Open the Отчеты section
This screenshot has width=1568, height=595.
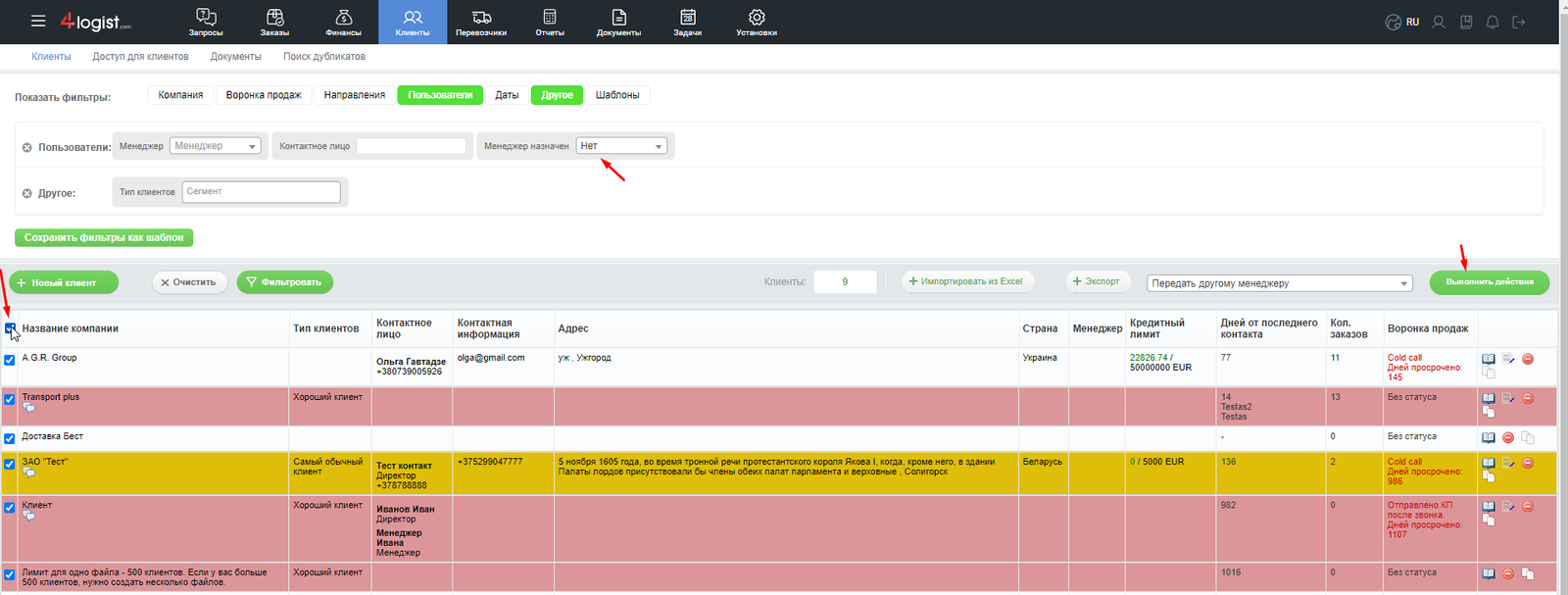click(x=550, y=22)
